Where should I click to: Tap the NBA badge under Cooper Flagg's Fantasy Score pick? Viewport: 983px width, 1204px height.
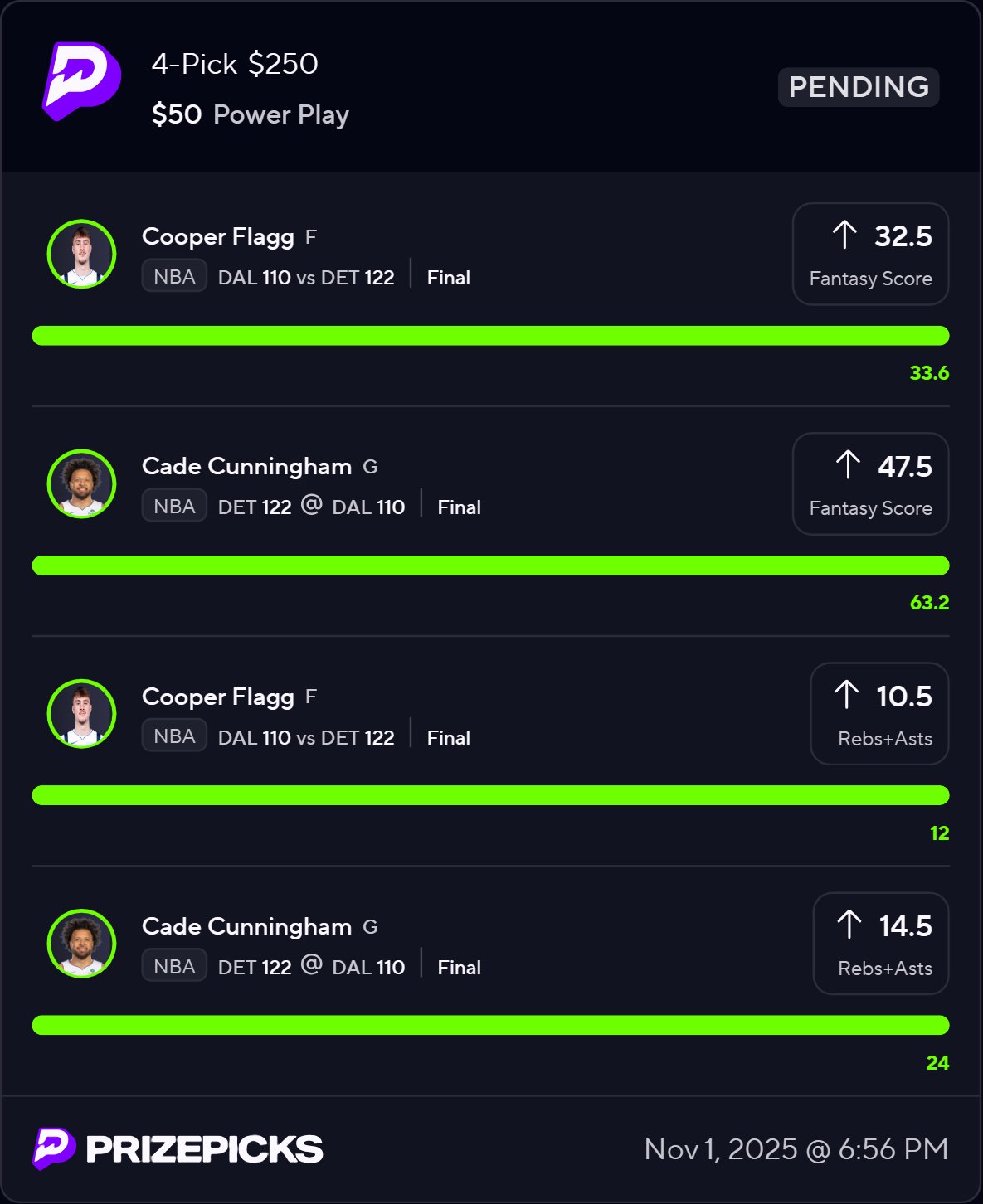point(174,276)
